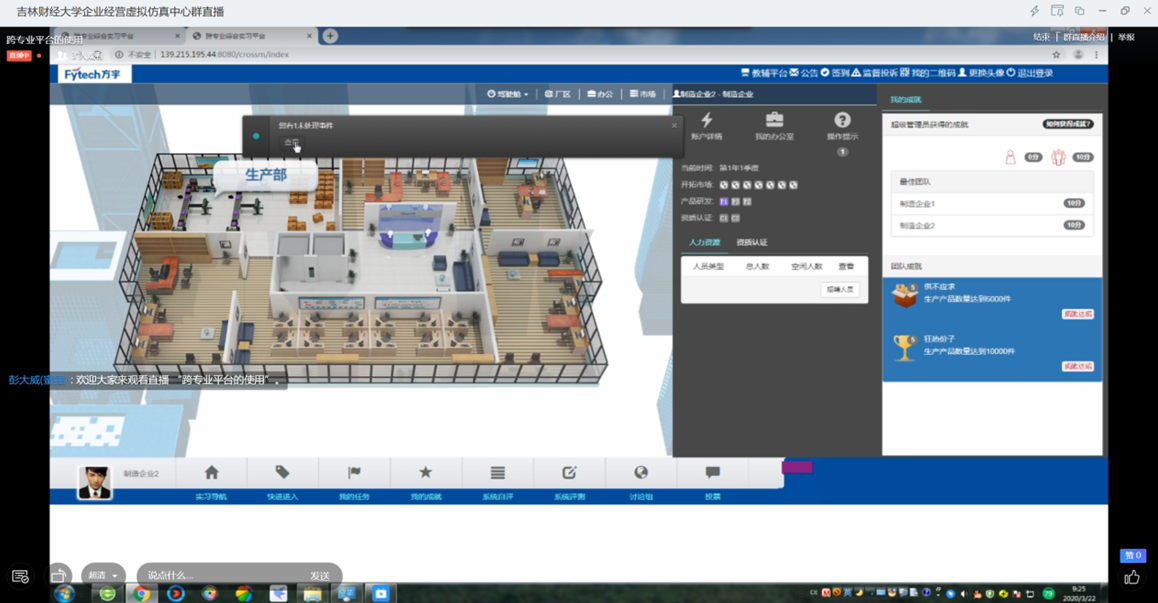Switch to the 资质认证 tab
This screenshot has height=603, width=1158.
point(751,242)
